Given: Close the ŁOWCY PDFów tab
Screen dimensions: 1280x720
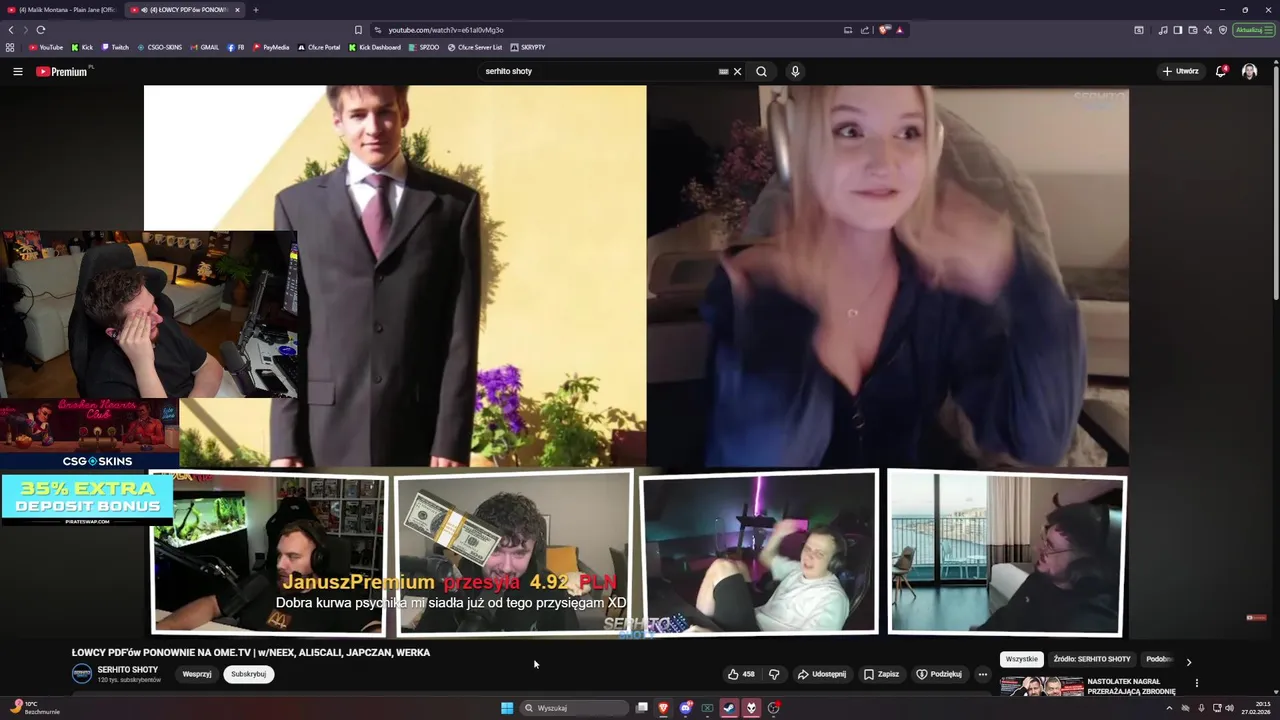Looking at the screenshot, I should tap(237, 10).
